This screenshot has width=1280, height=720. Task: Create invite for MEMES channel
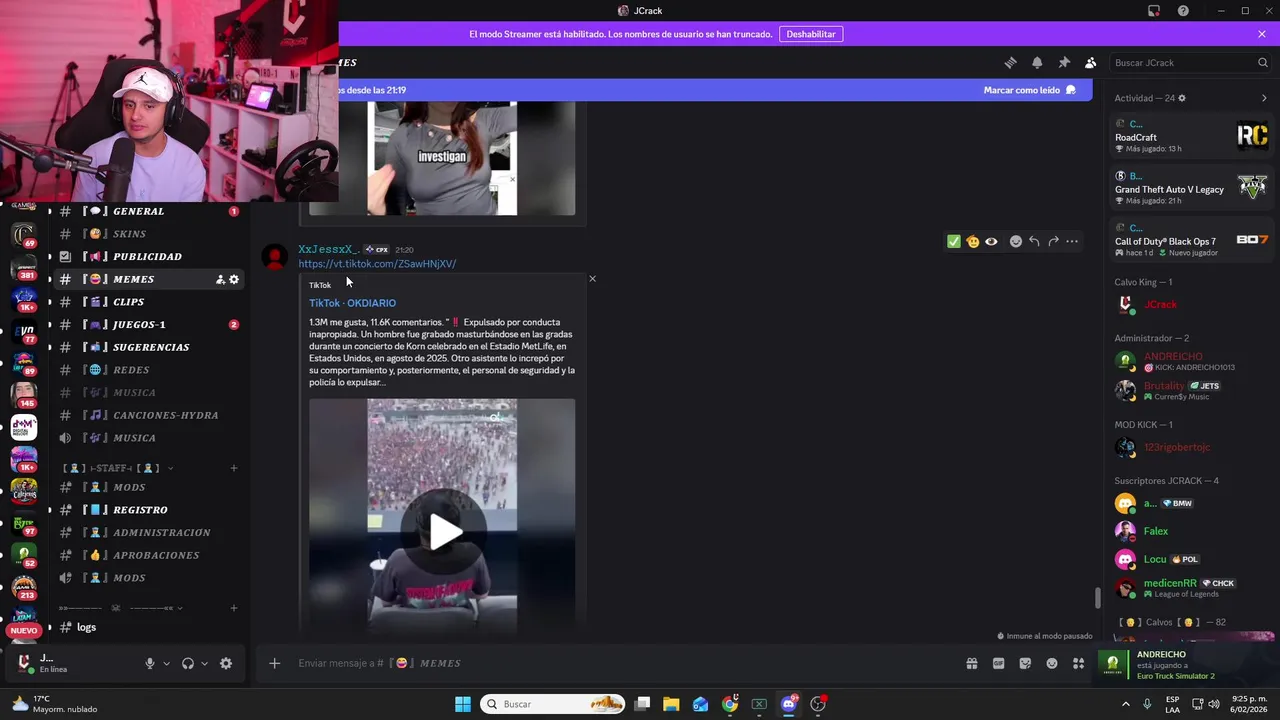point(220,280)
